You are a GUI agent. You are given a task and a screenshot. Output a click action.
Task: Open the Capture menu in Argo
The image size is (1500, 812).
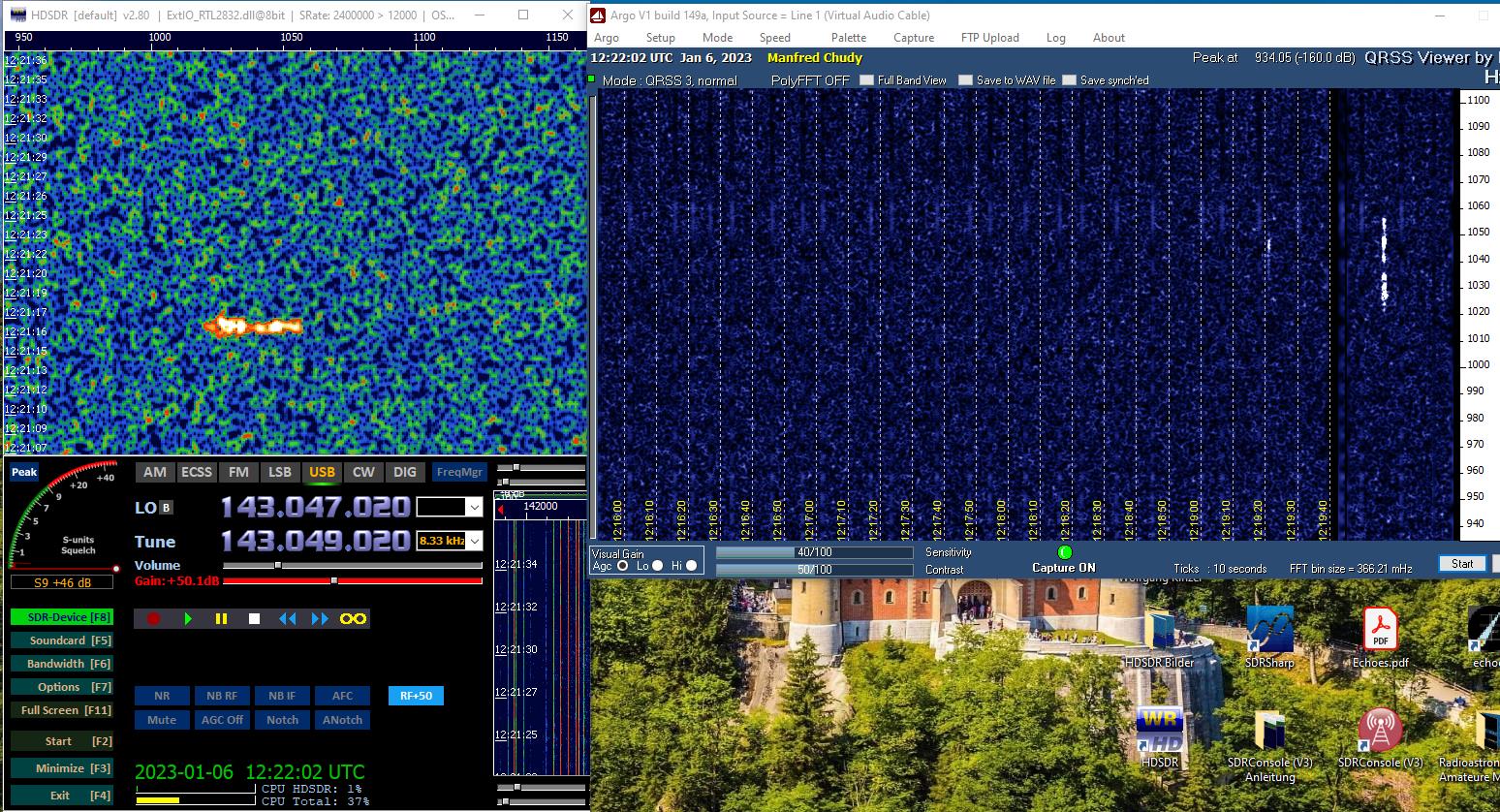tap(914, 38)
